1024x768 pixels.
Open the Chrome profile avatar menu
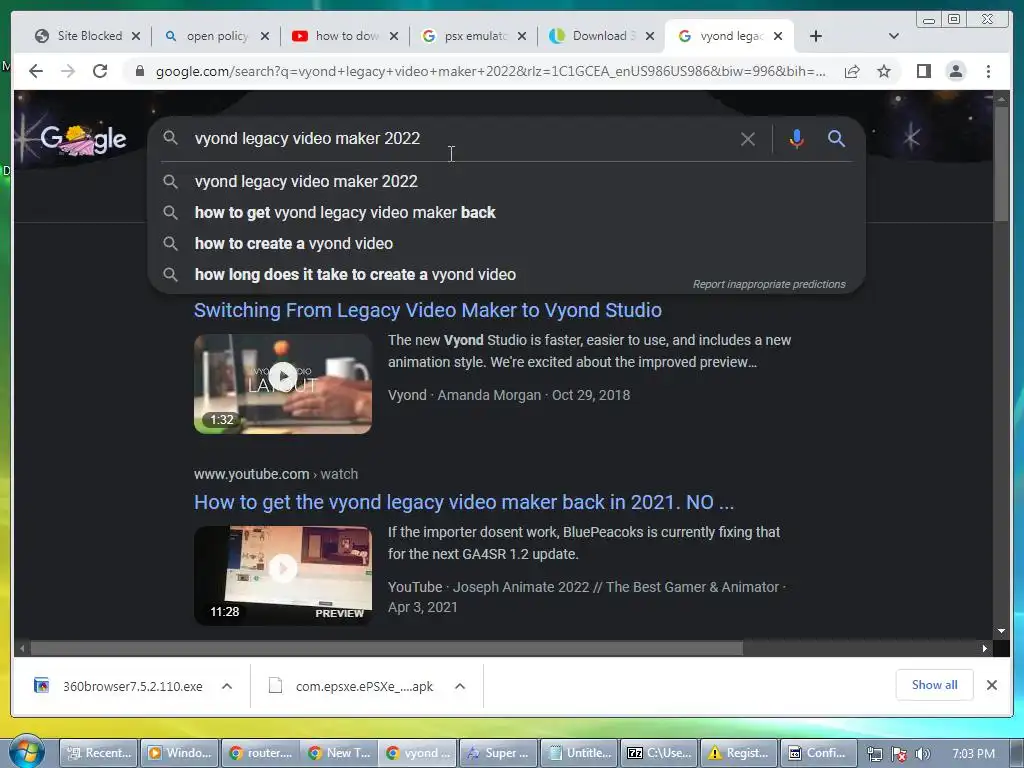[x=955, y=71]
